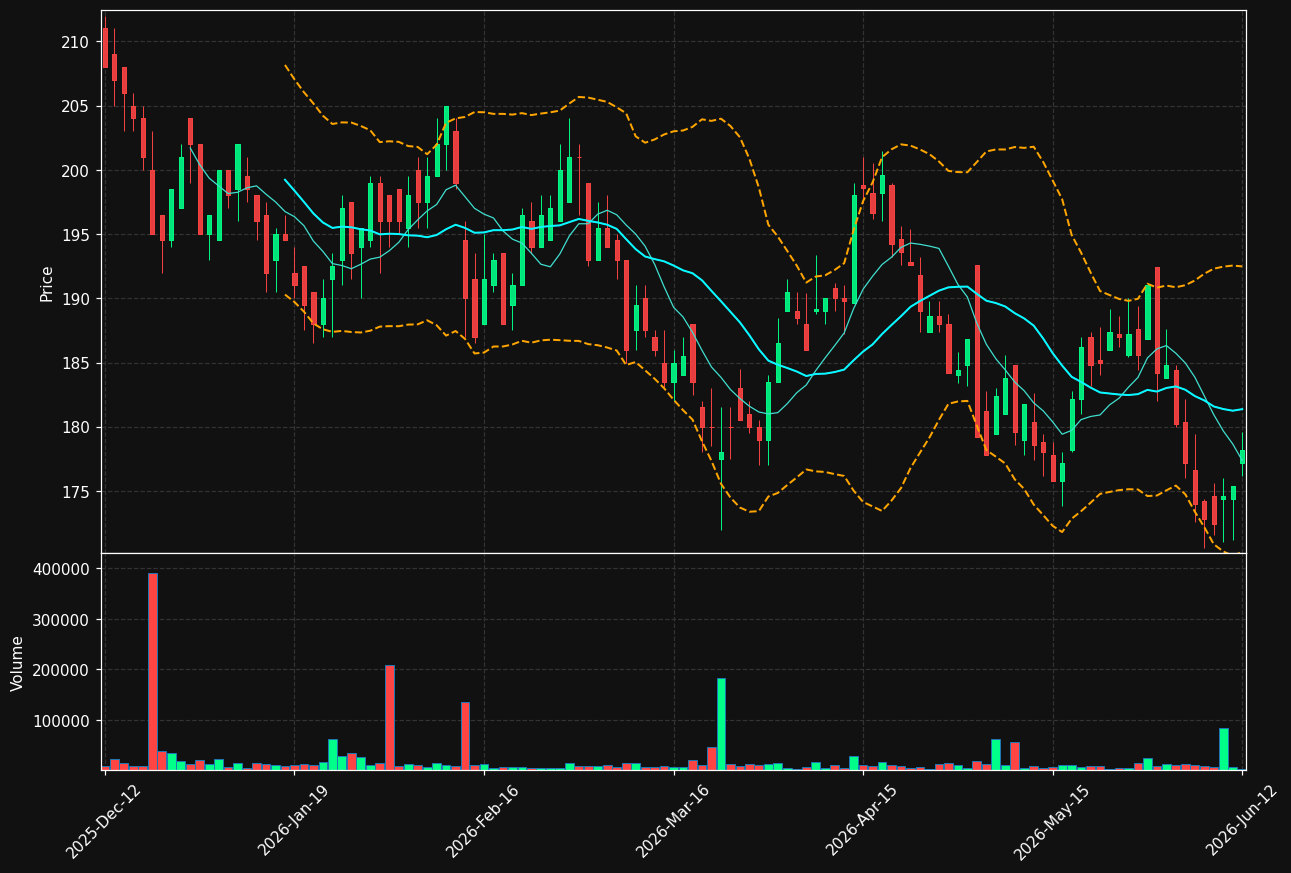
Task: Click the 100000 volume axis value
Action: (62, 721)
